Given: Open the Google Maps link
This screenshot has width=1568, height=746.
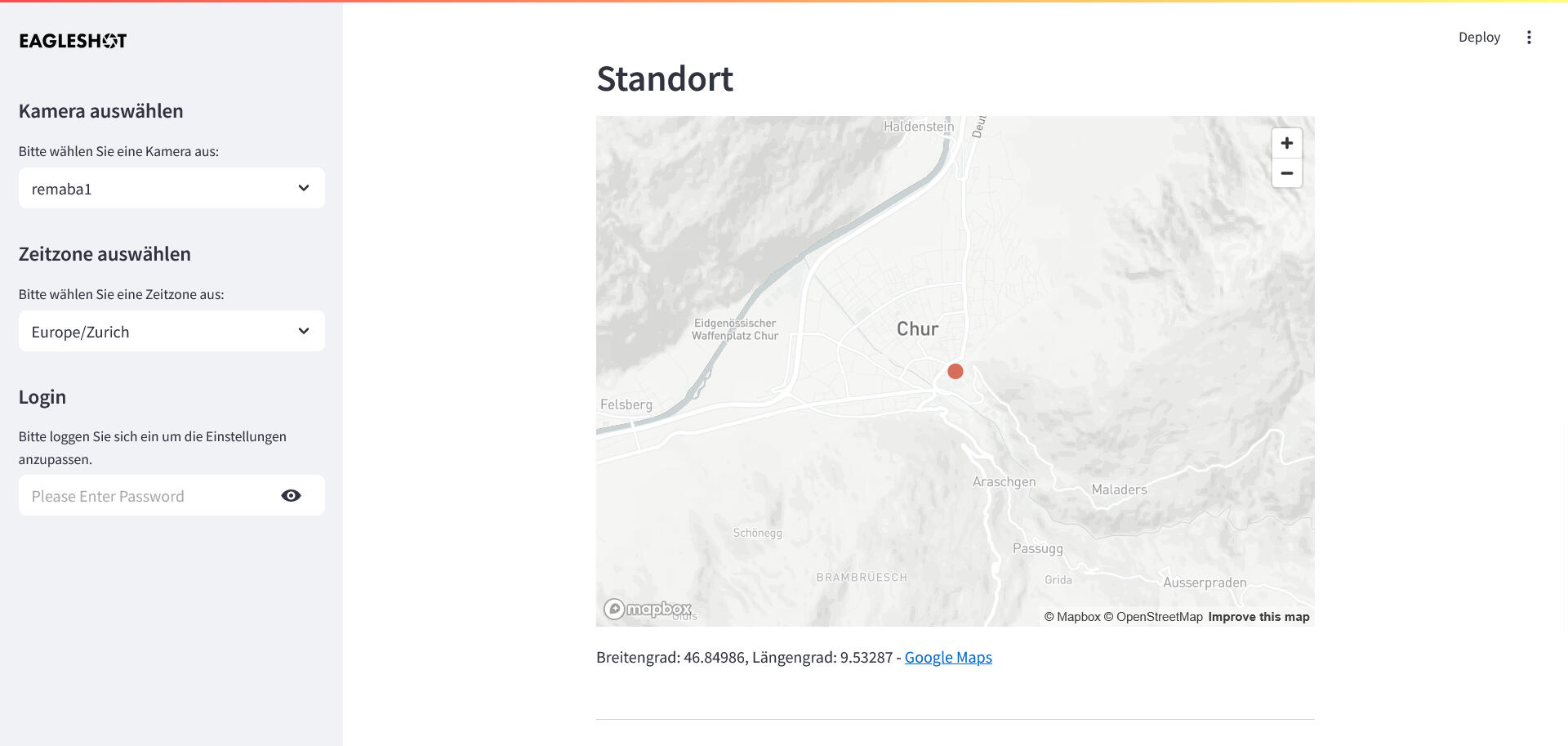Looking at the screenshot, I should [x=948, y=658].
